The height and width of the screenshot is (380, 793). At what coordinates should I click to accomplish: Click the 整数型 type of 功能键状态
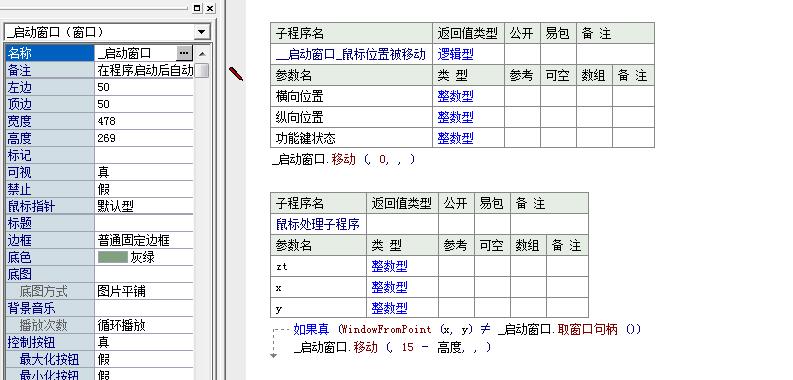pos(455,138)
